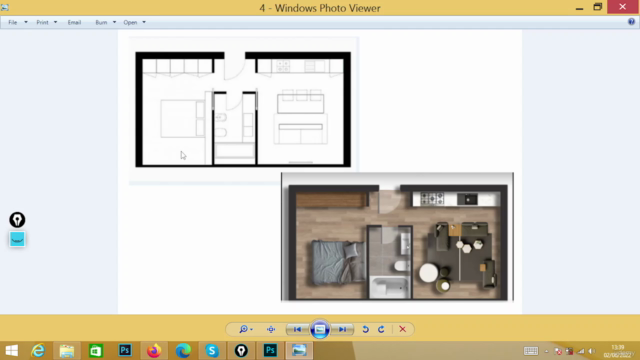Open the taskbar clock and date

coord(618,351)
